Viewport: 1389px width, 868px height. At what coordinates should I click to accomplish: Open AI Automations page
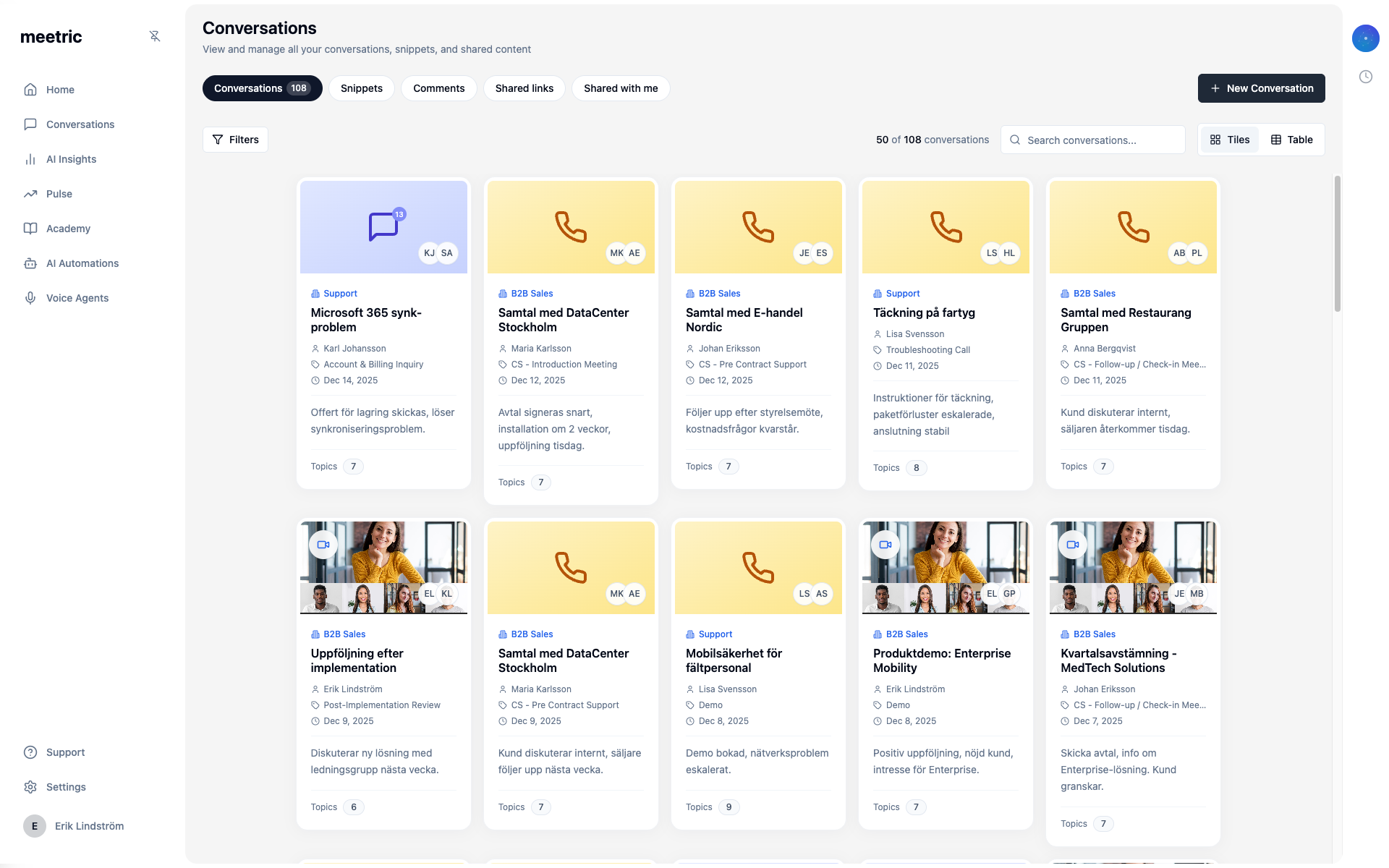coord(82,263)
